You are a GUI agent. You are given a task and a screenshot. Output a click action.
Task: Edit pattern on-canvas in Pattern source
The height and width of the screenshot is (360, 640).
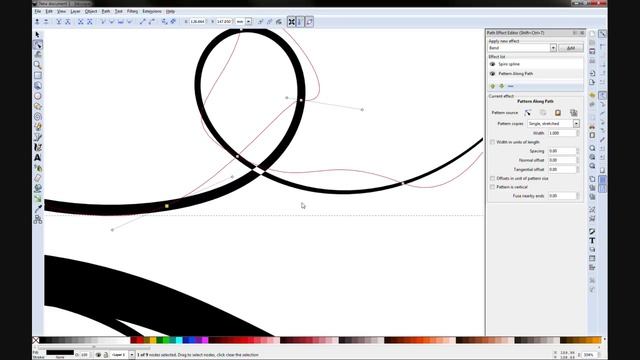coord(528,113)
